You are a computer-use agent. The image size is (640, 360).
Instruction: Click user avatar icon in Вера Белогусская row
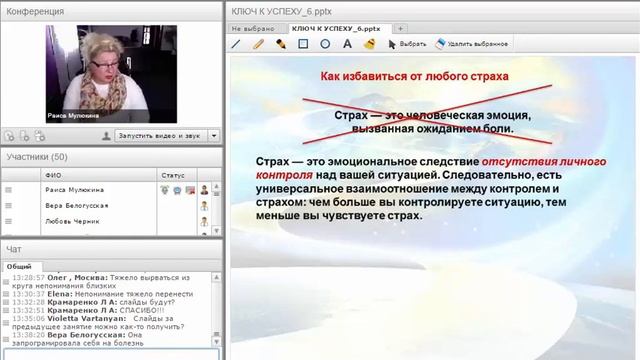(204, 206)
